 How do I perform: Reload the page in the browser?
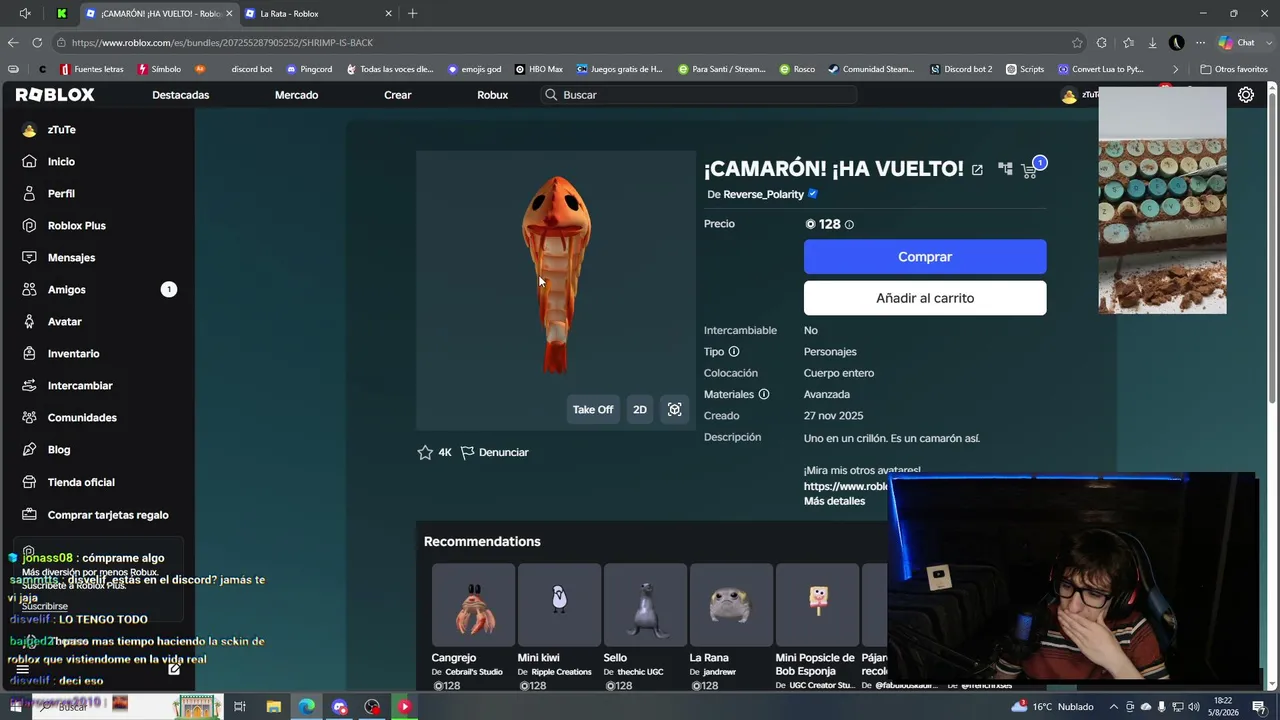37,43
